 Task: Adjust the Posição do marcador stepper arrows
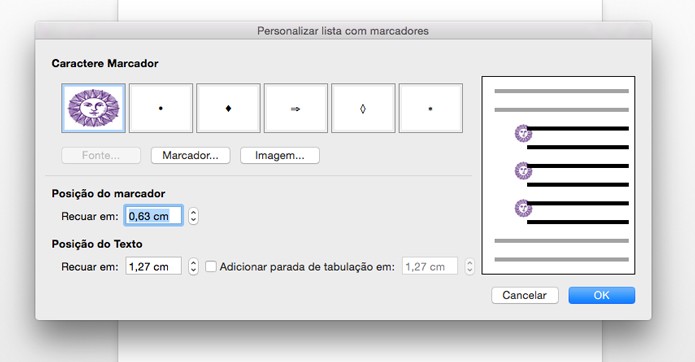pos(193,216)
